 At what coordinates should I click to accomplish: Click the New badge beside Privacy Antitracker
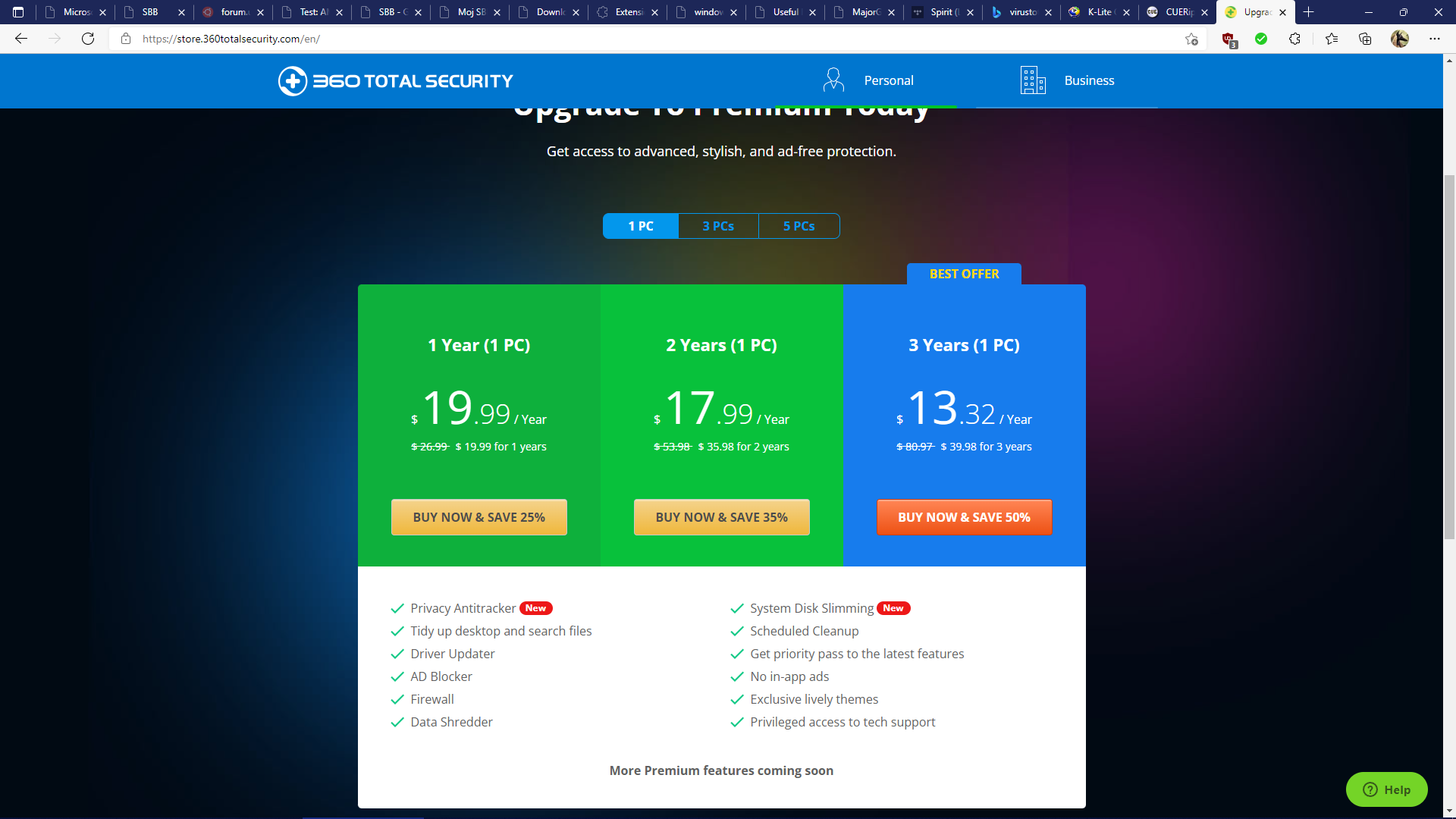click(535, 608)
